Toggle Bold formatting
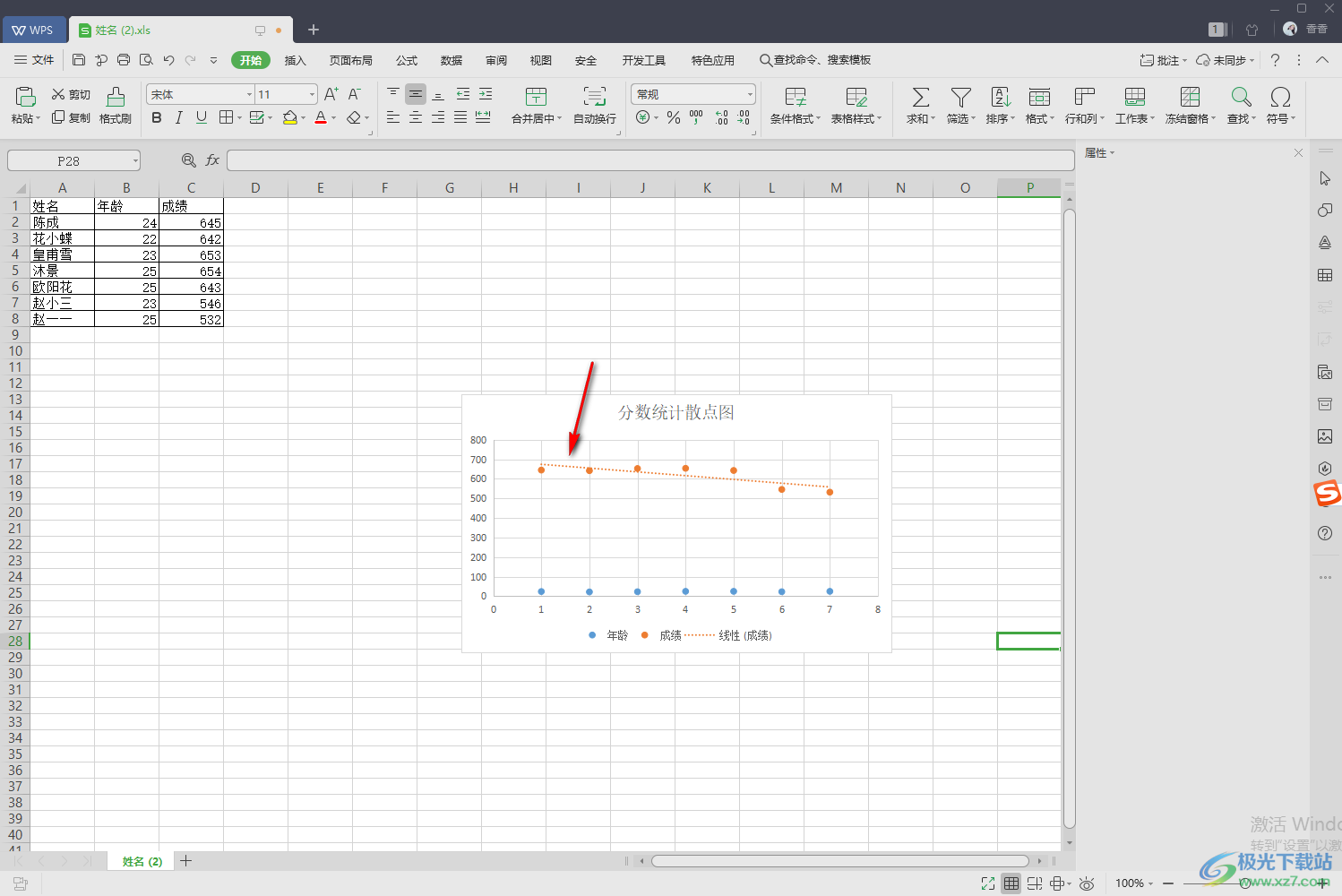 157,117
